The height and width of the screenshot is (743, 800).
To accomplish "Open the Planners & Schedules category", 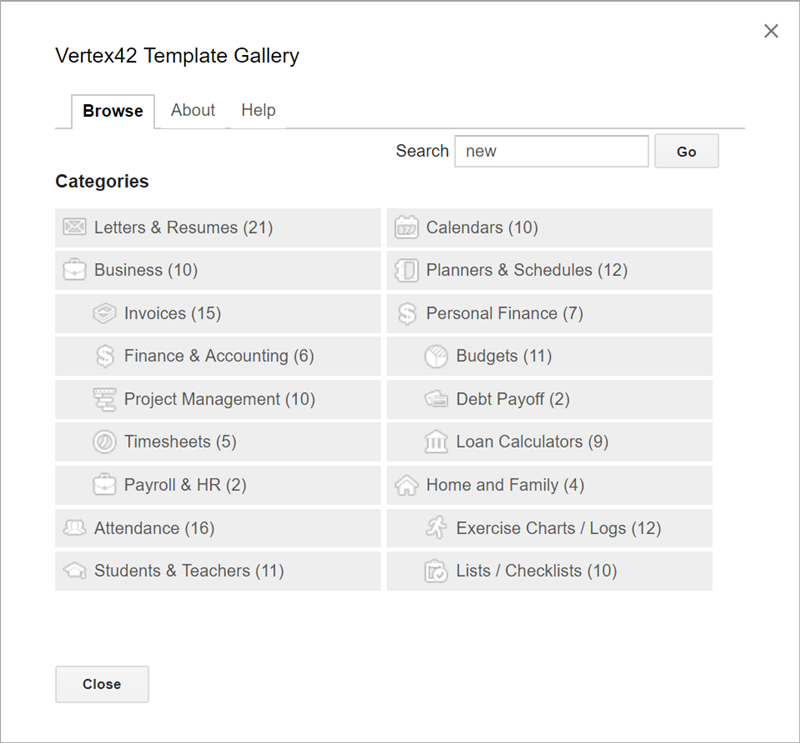I will pos(526,270).
